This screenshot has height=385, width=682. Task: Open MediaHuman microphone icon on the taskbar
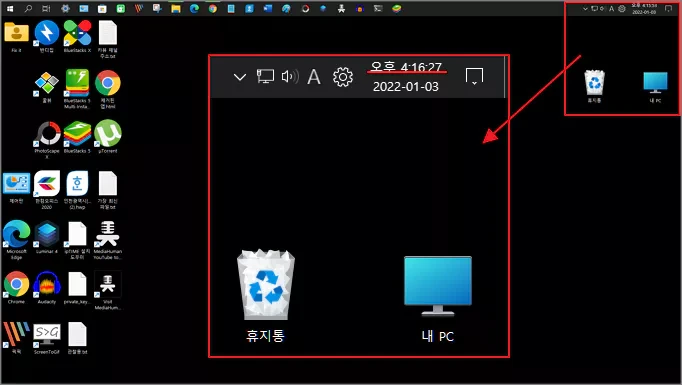pyautogui.click(x=341, y=8)
